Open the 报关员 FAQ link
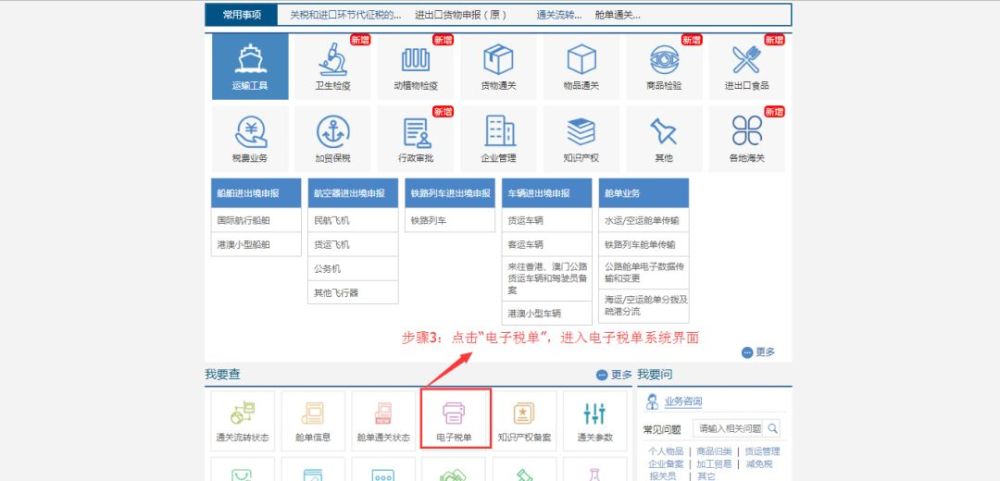This screenshot has width=1000, height=481. pyautogui.click(x=662, y=476)
